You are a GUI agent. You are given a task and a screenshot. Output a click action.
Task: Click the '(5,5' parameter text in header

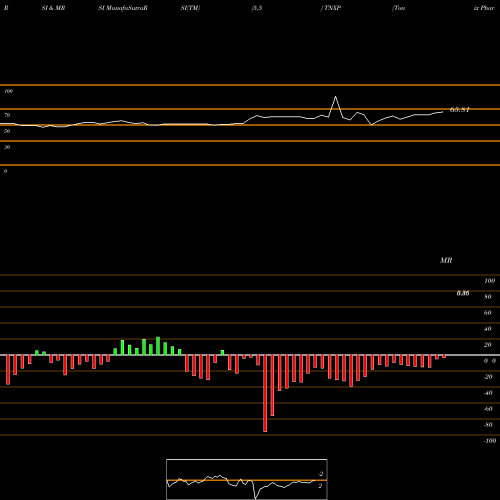[257, 8]
